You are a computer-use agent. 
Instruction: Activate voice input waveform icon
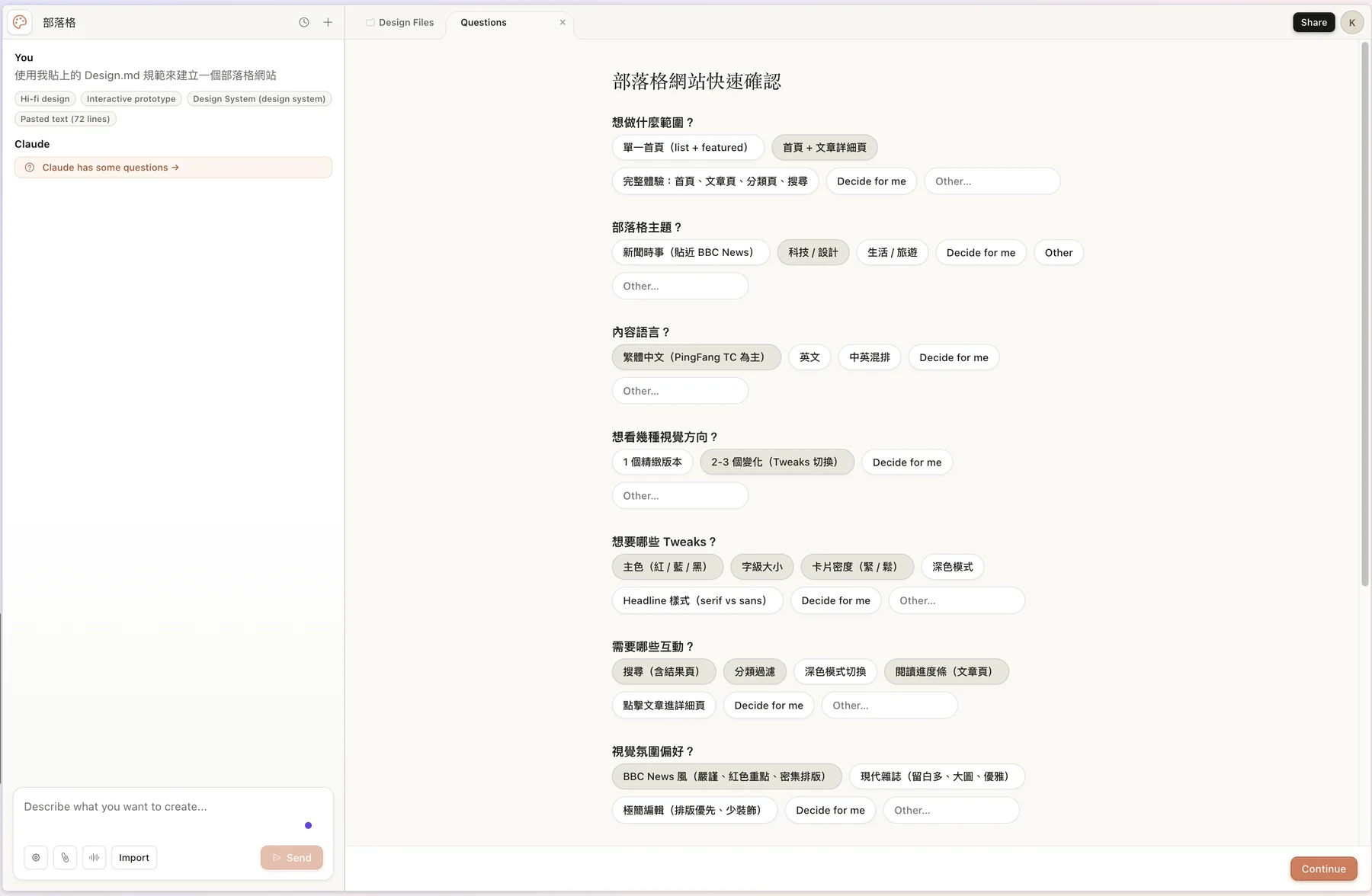pos(94,857)
